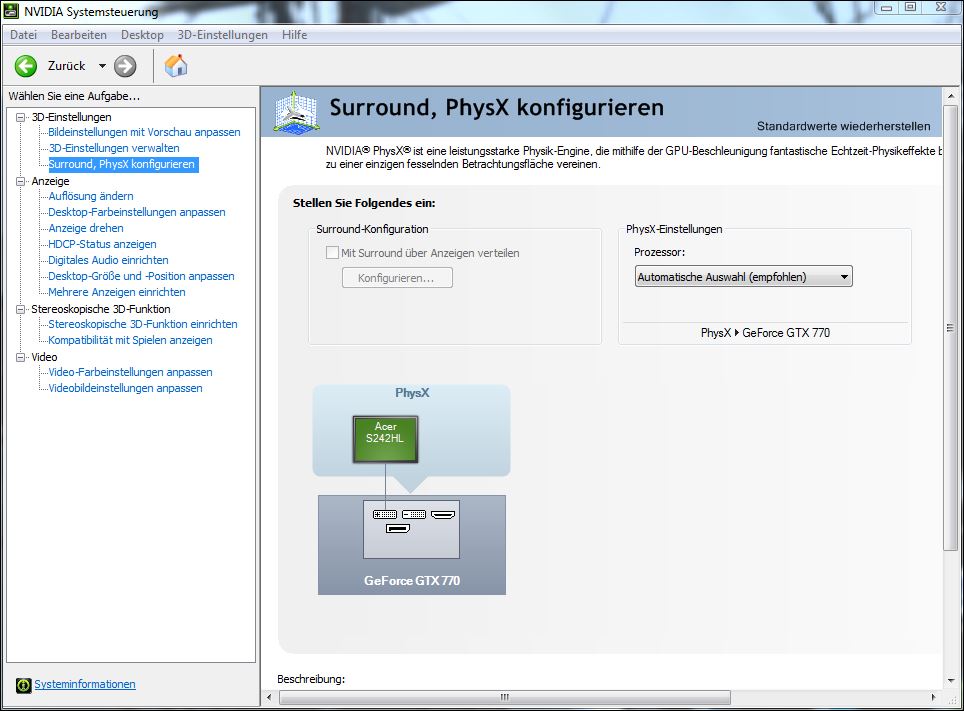Click the PhysX label in the diagram

(x=412, y=392)
